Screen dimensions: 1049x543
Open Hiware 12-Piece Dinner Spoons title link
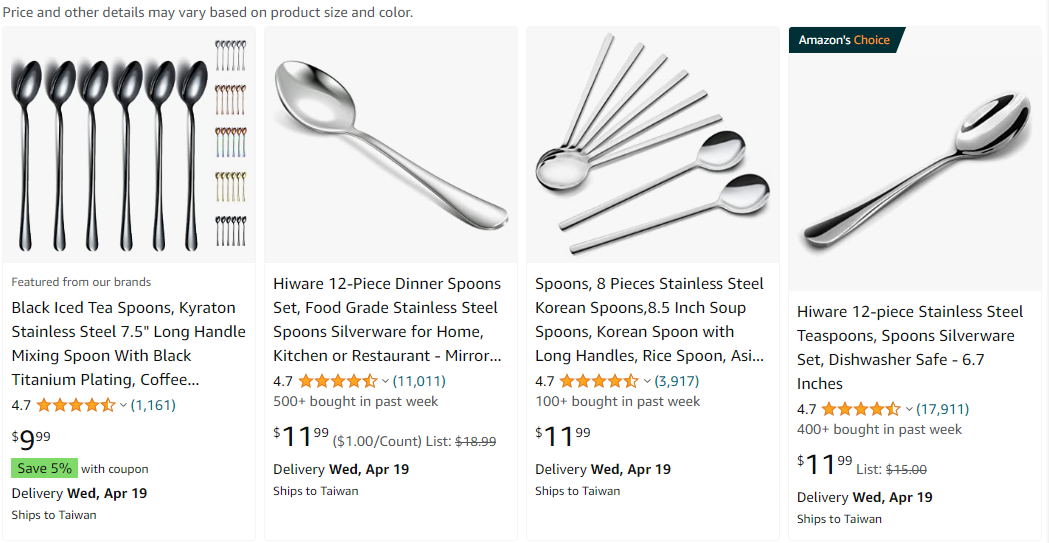[x=387, y=320]
